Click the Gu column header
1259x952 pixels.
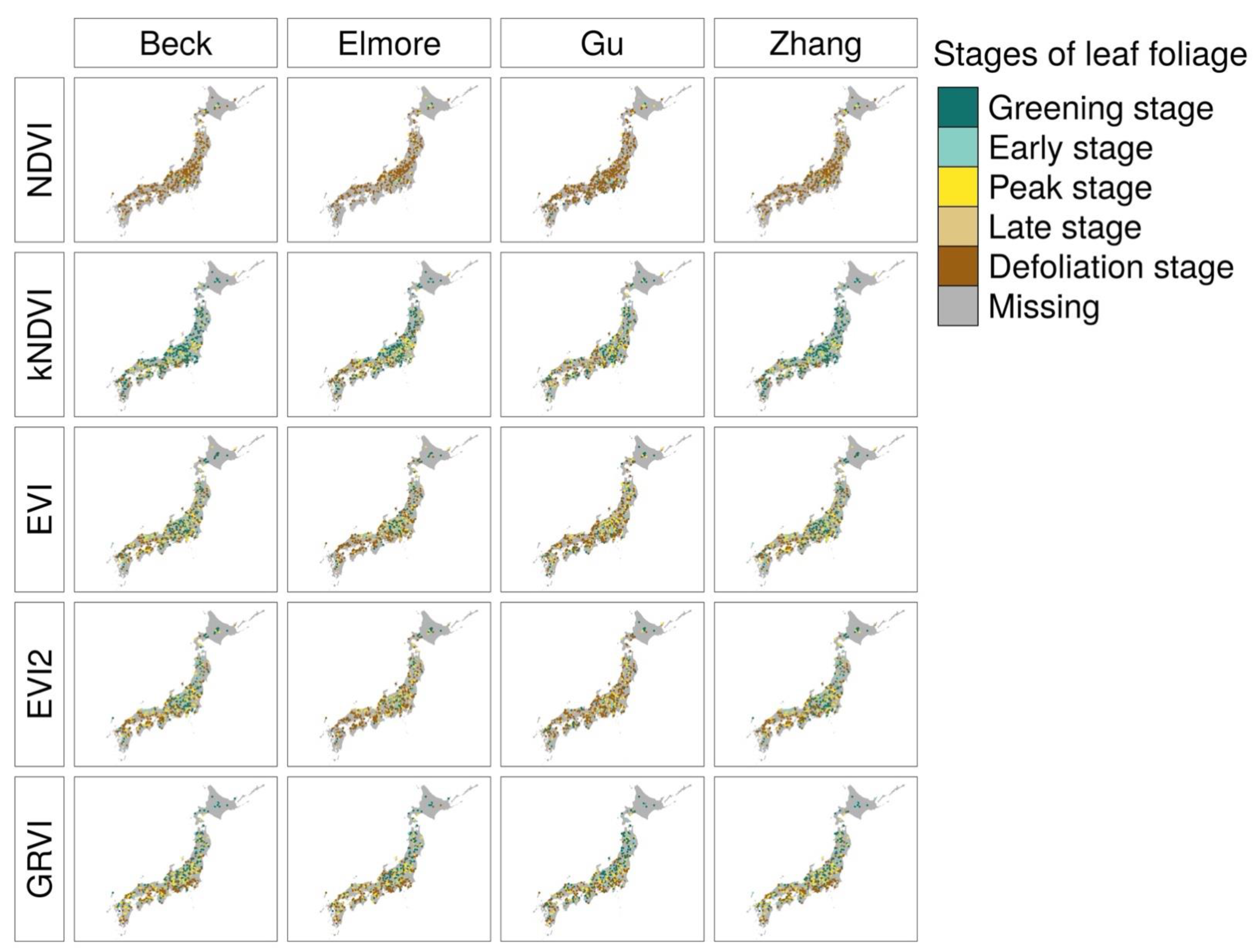pos(602,43)
